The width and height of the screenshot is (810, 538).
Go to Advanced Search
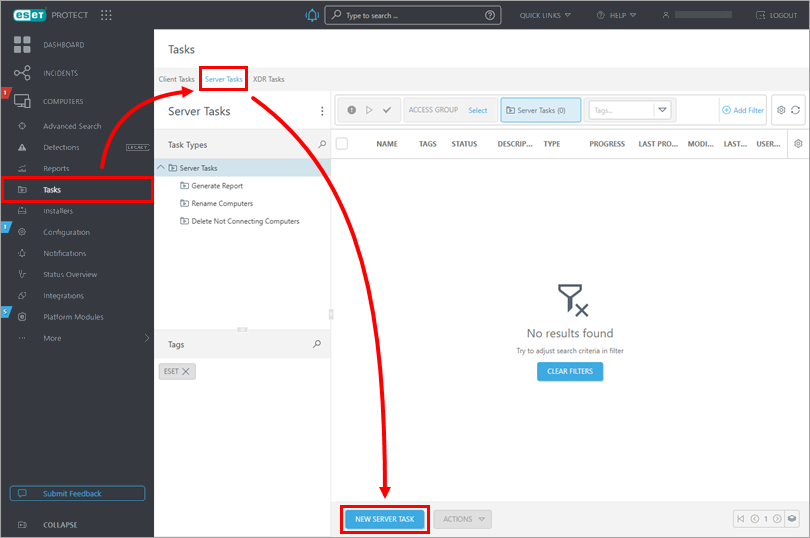[x=72, y=126]
